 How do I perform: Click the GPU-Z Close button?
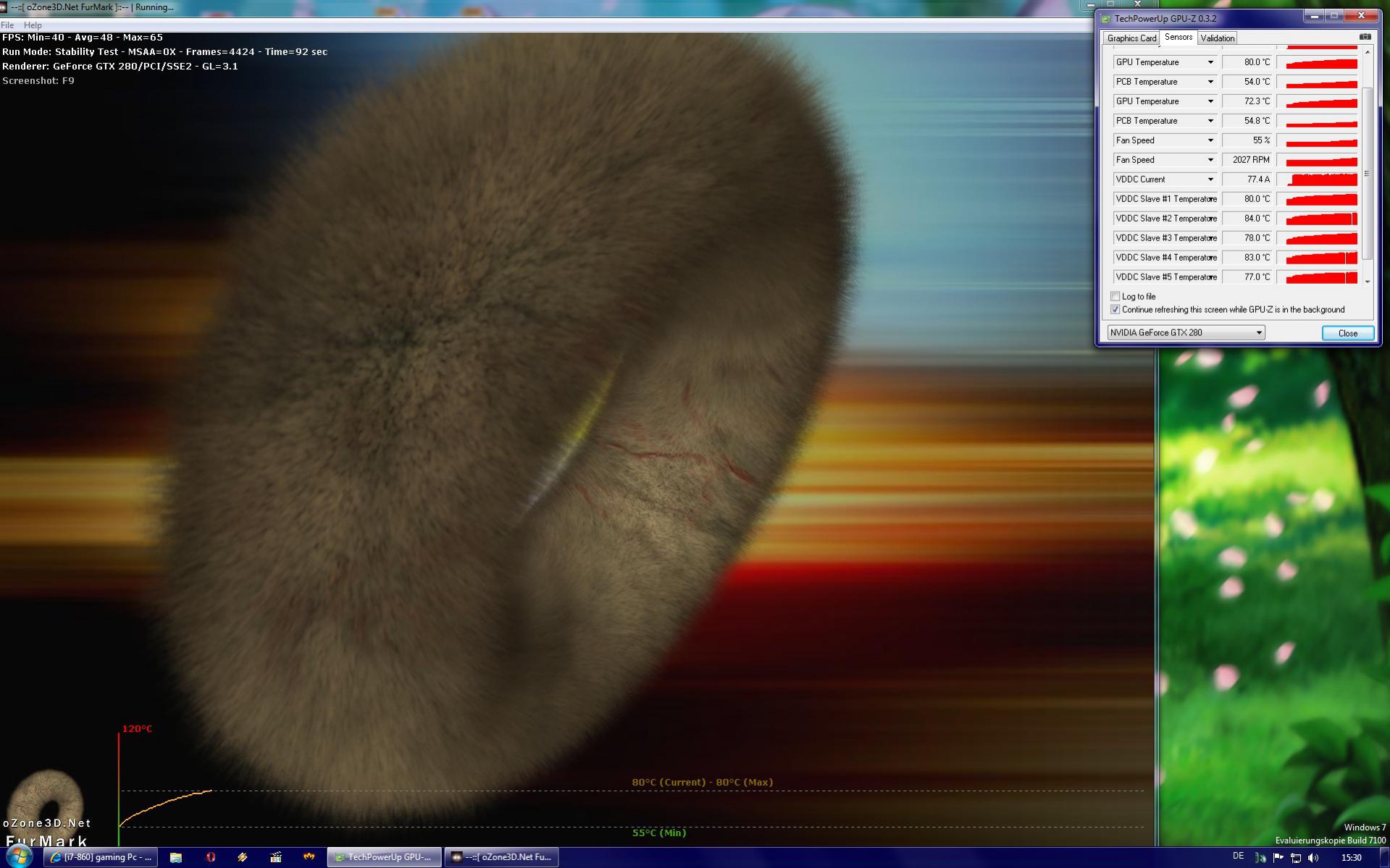point(1347,333)
